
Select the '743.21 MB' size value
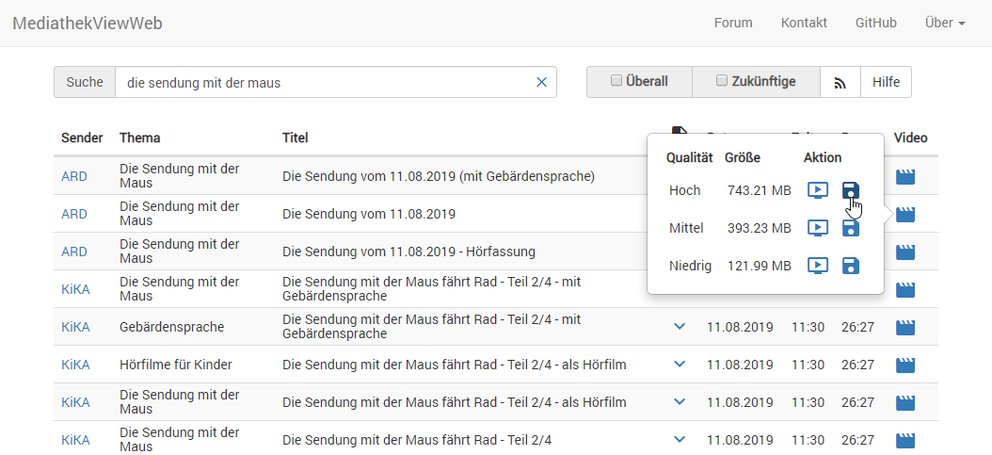tap(759, 190)
